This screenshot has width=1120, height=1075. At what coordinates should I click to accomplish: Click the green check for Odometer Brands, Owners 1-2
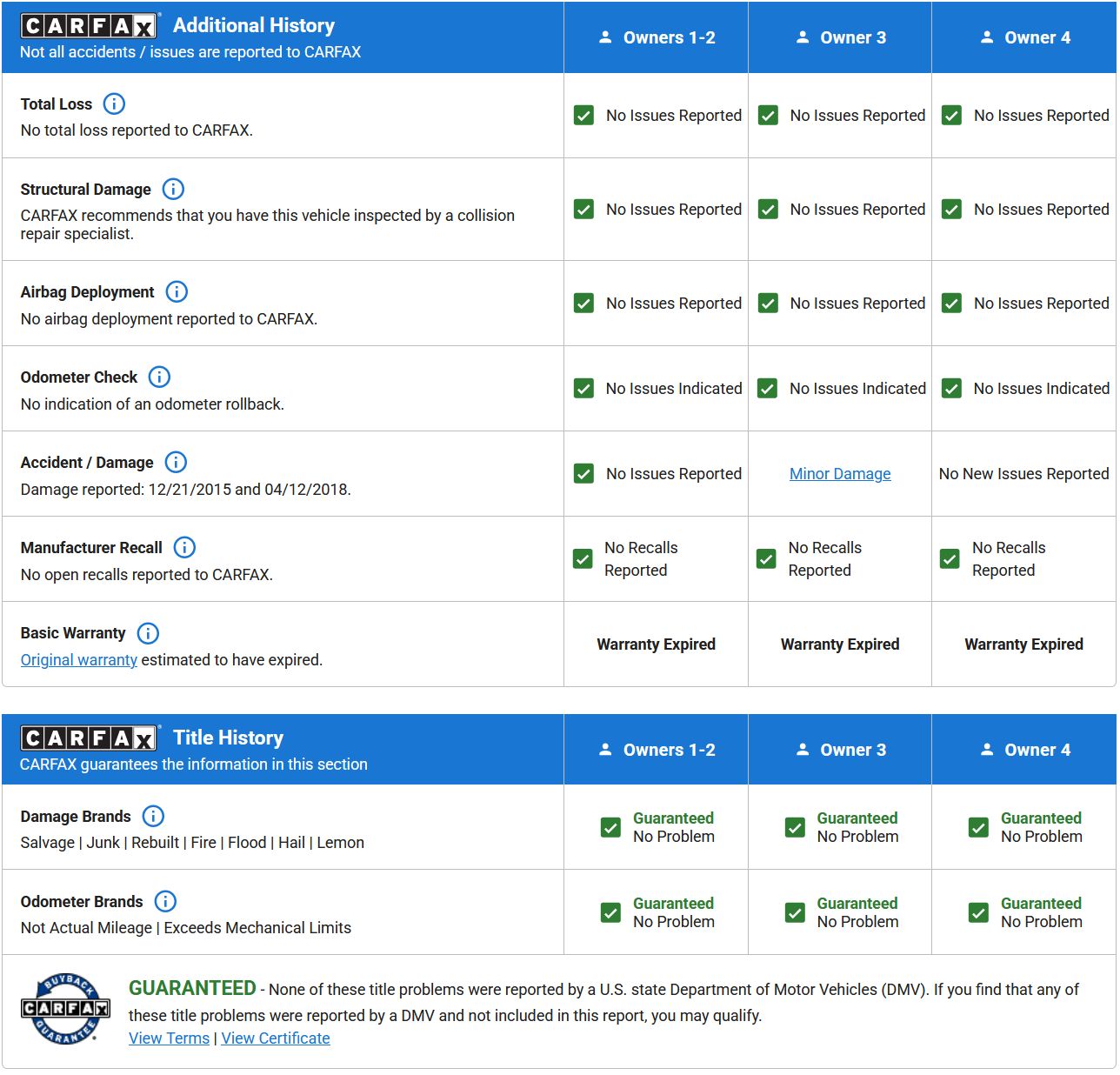(611, 912)
